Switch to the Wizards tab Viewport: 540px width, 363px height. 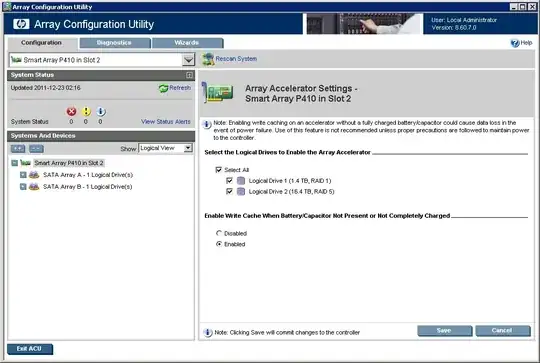click(x=187, y=43)
